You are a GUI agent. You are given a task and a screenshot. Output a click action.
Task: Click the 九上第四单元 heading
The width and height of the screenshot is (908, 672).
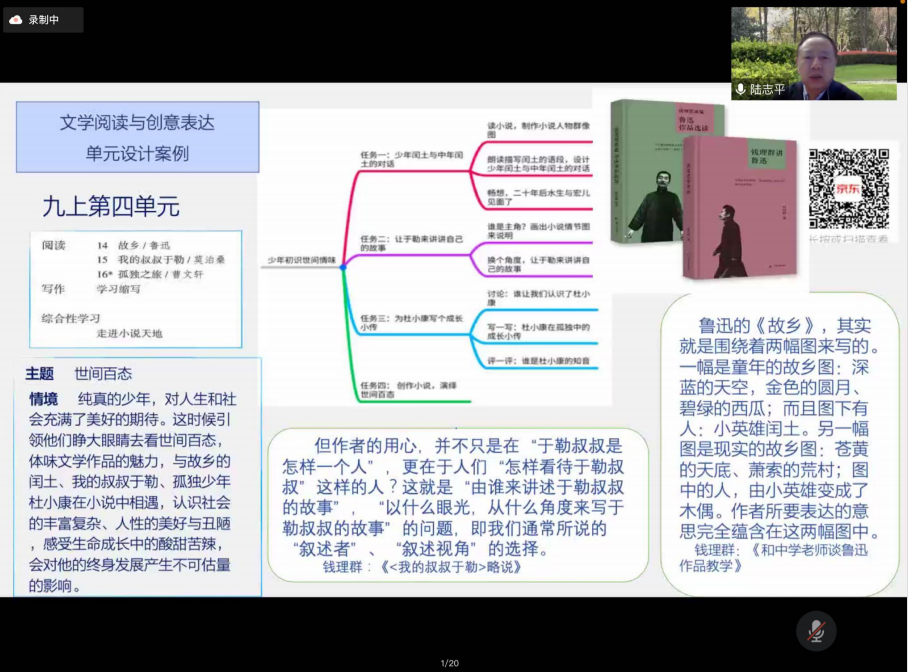coord(111,207)
